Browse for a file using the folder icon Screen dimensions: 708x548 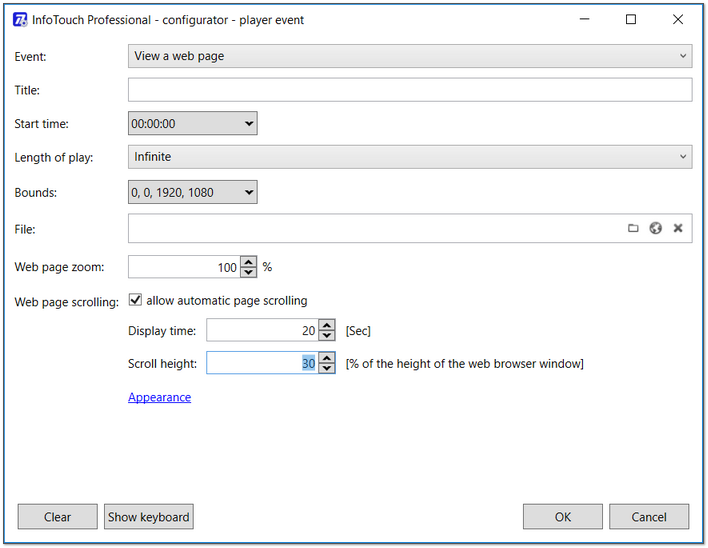pyautogui.click(x=633, y=228)
